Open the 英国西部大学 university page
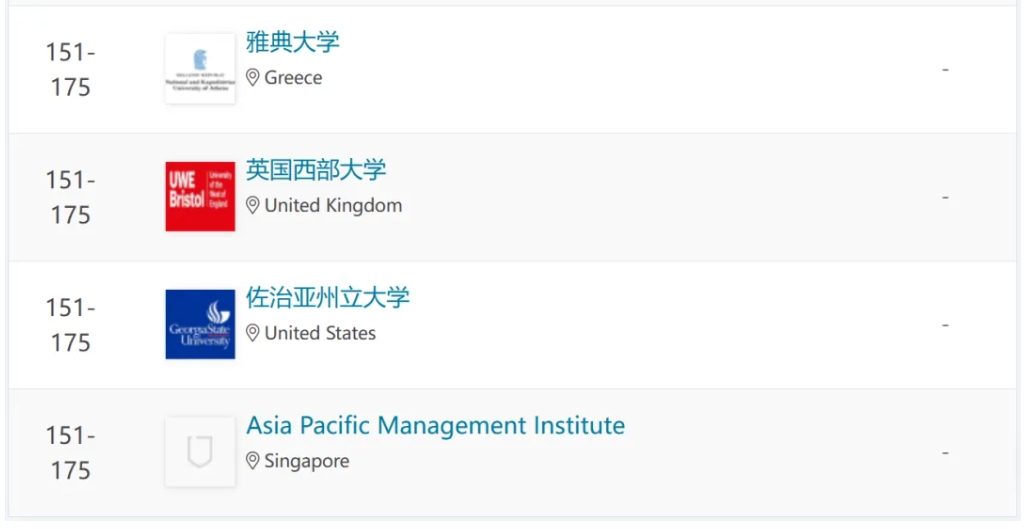The height and width of the screenshot is (529, 1030). tap(316, 170)
